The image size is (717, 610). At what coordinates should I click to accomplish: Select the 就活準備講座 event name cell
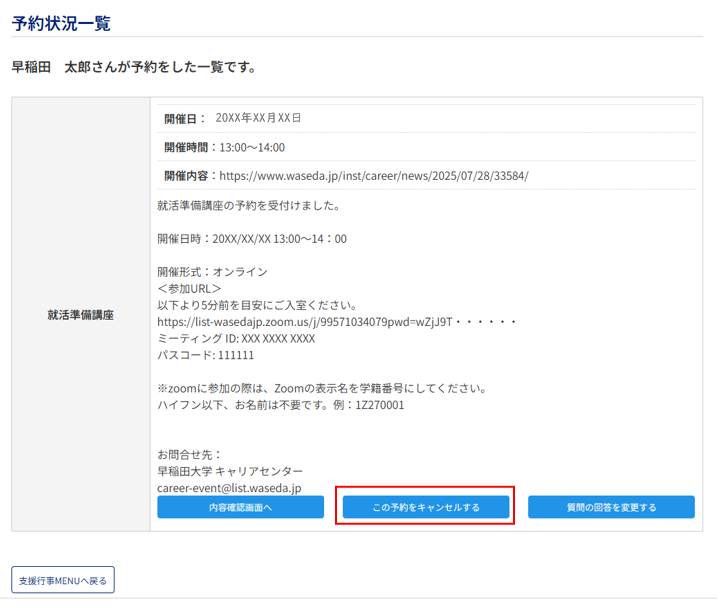click(x=80, y=314)
